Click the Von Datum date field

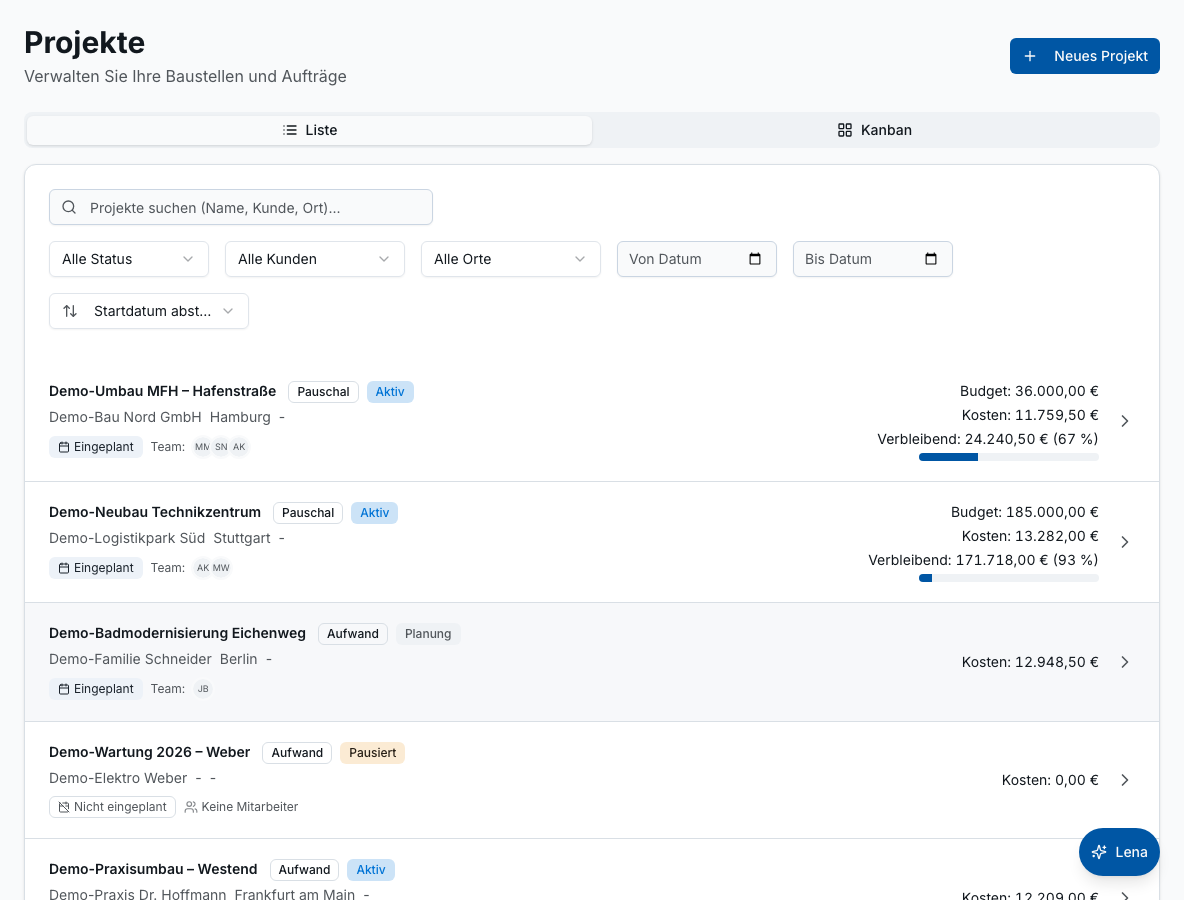[696, 259]
